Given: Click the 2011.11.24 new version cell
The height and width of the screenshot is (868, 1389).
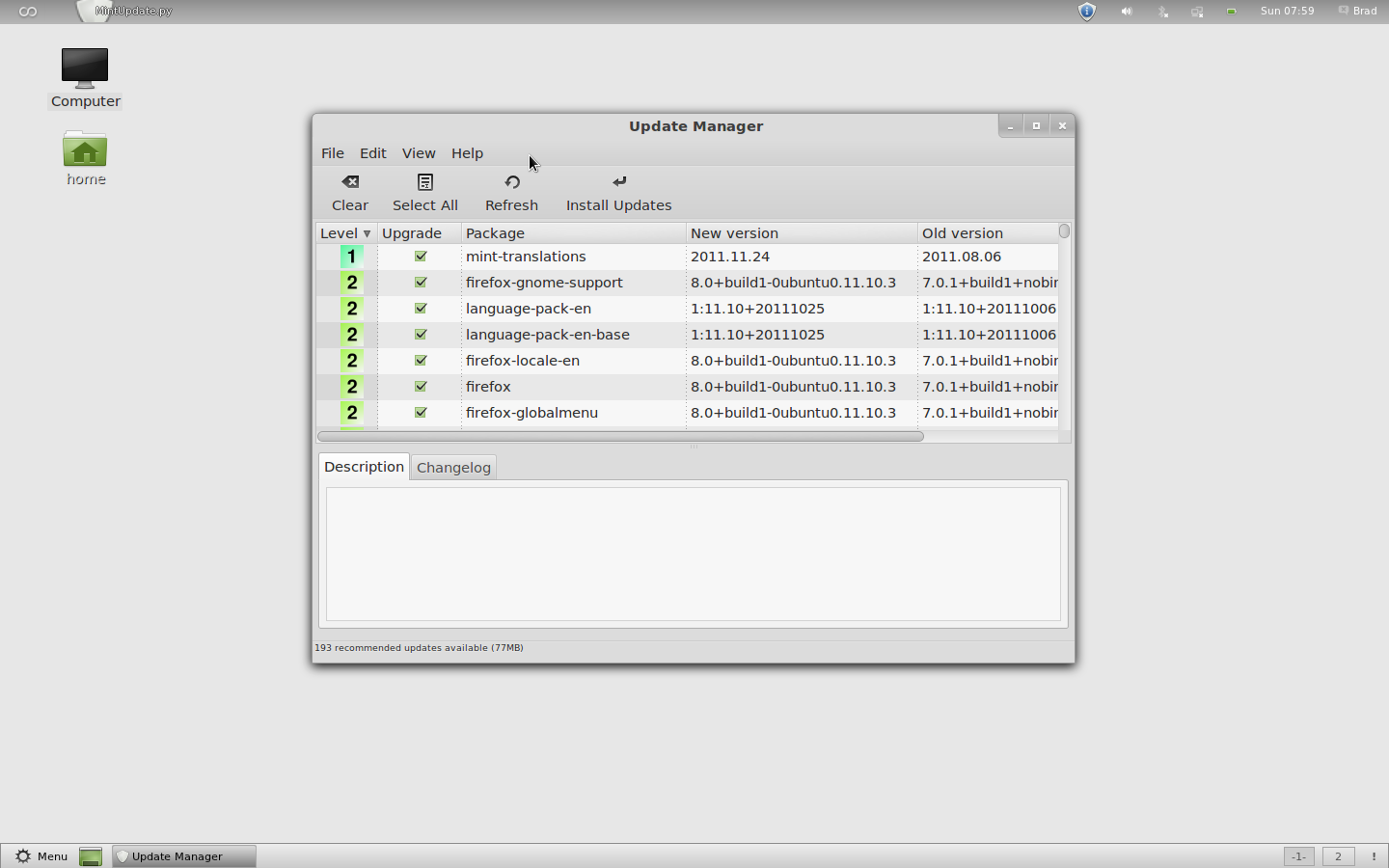Looking at the screenshot, I should 730,257.
